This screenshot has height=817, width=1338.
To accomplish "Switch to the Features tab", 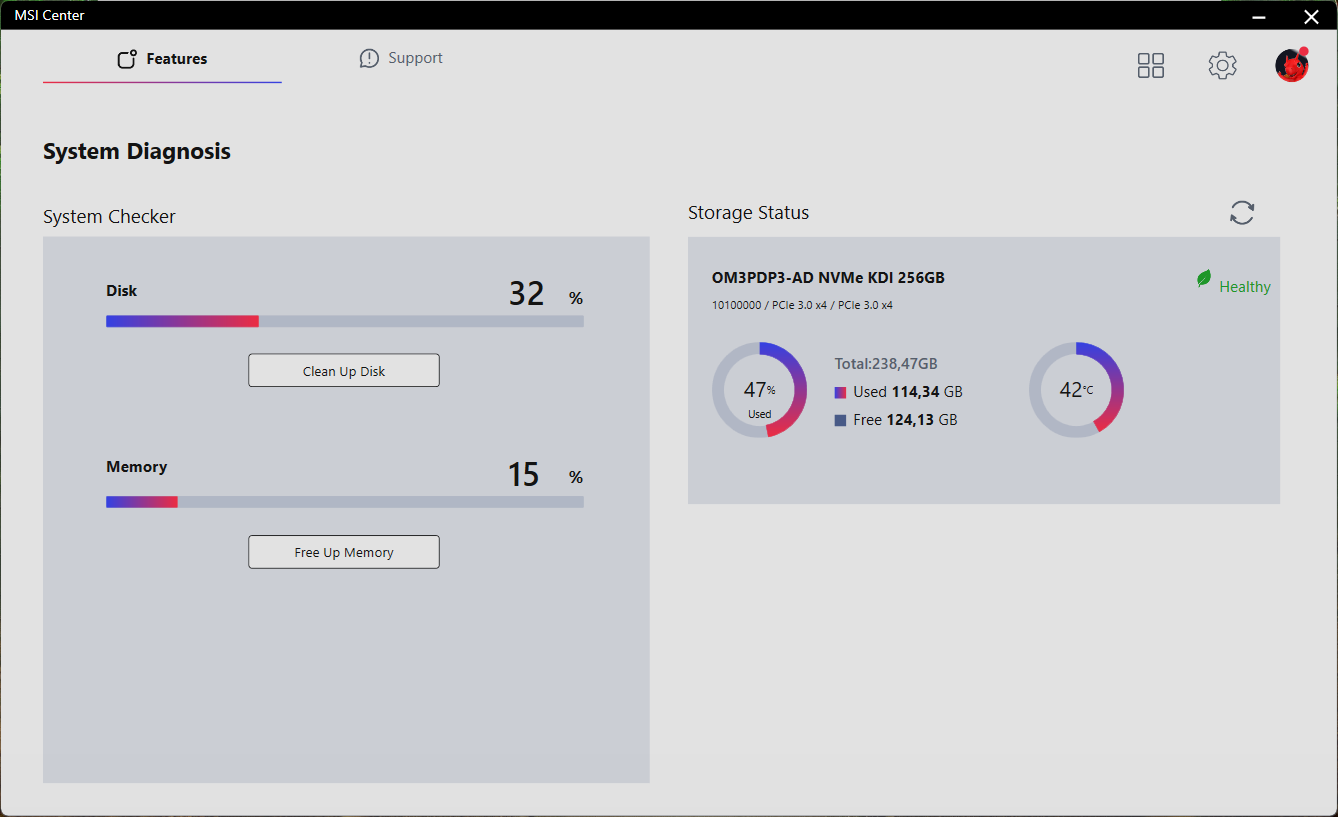I will 162,59.
